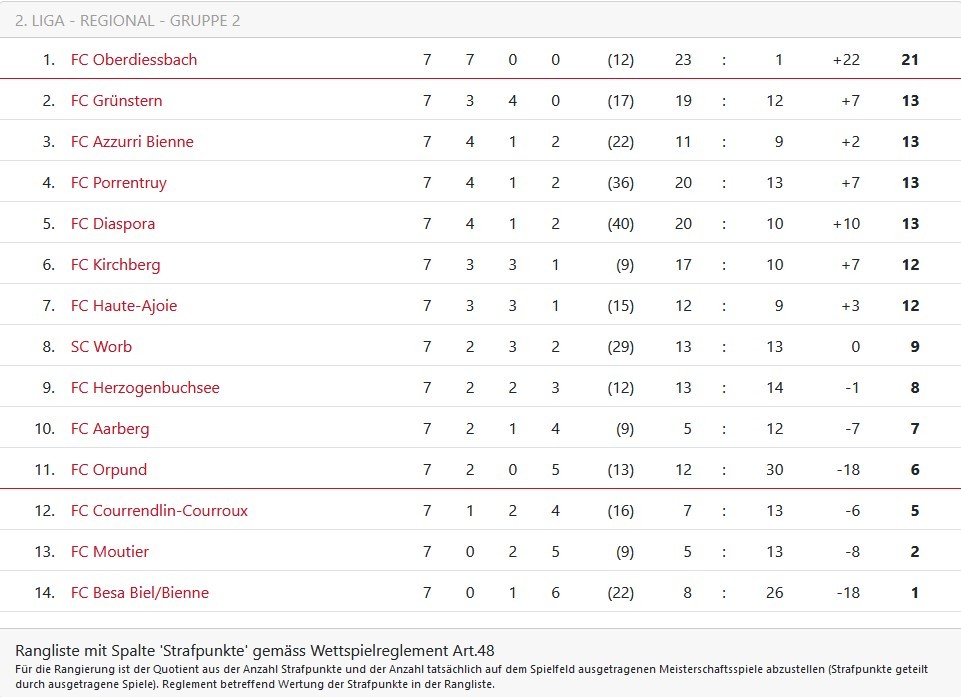
Task: Select SC Worb in the standings
Action: (101, 347)
